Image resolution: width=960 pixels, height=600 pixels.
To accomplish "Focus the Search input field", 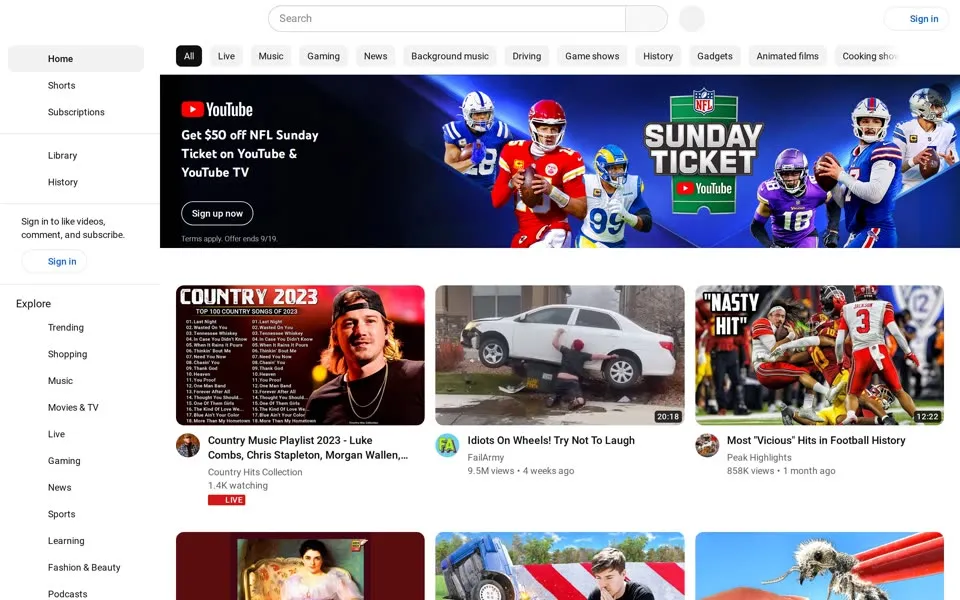I will click(x=447, y=18).
